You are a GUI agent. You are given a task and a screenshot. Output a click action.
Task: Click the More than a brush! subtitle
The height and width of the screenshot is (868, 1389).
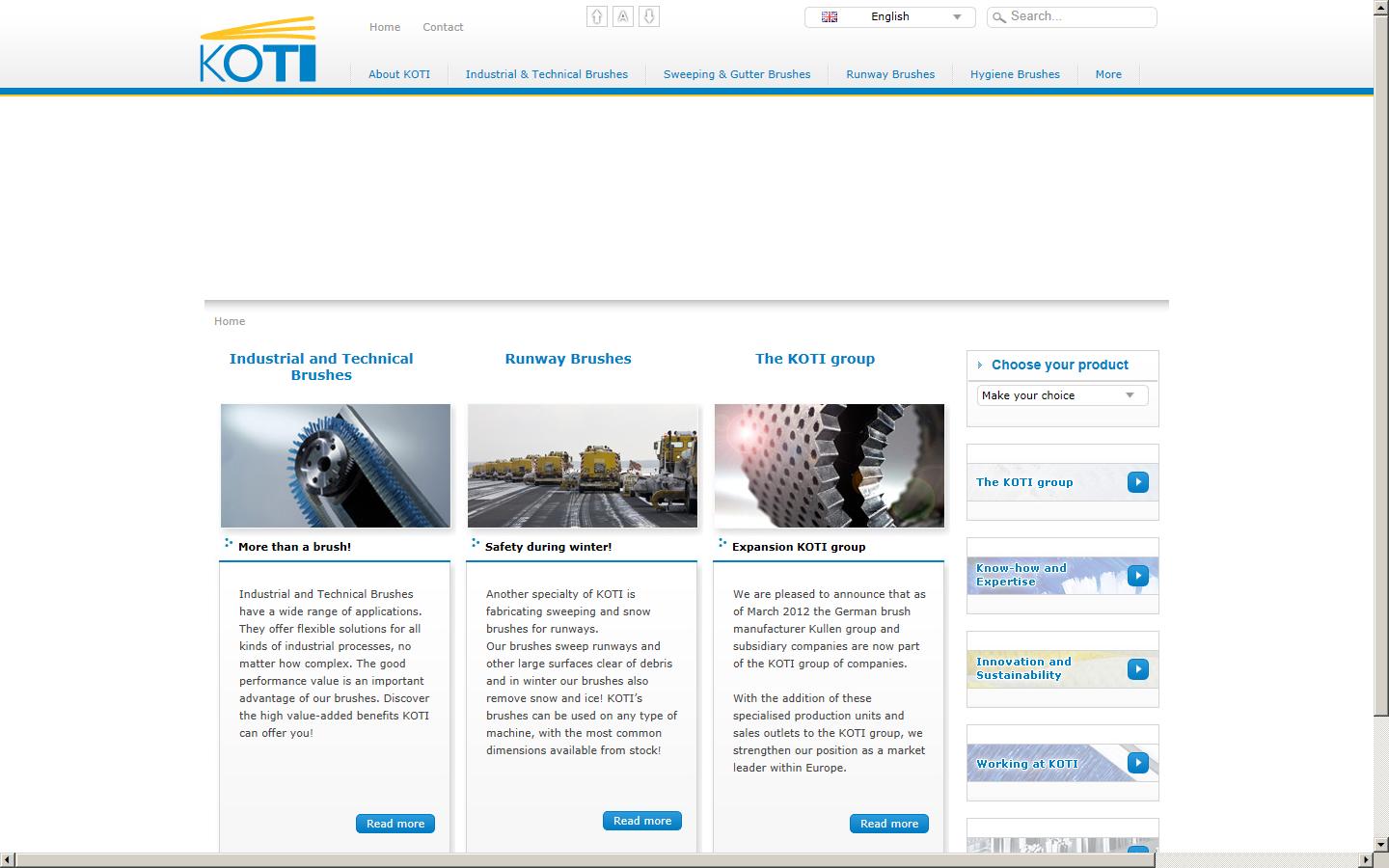(294, 547)
